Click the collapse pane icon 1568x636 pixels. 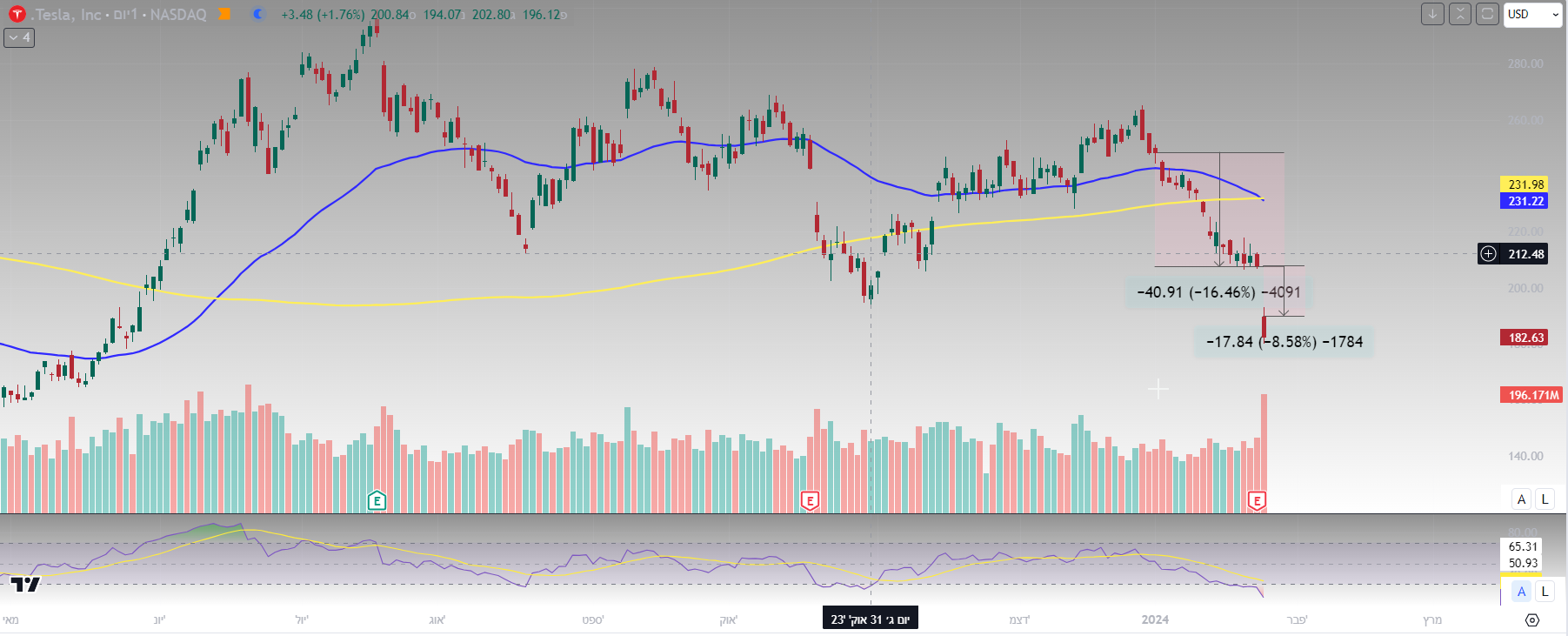[1460, 14]
